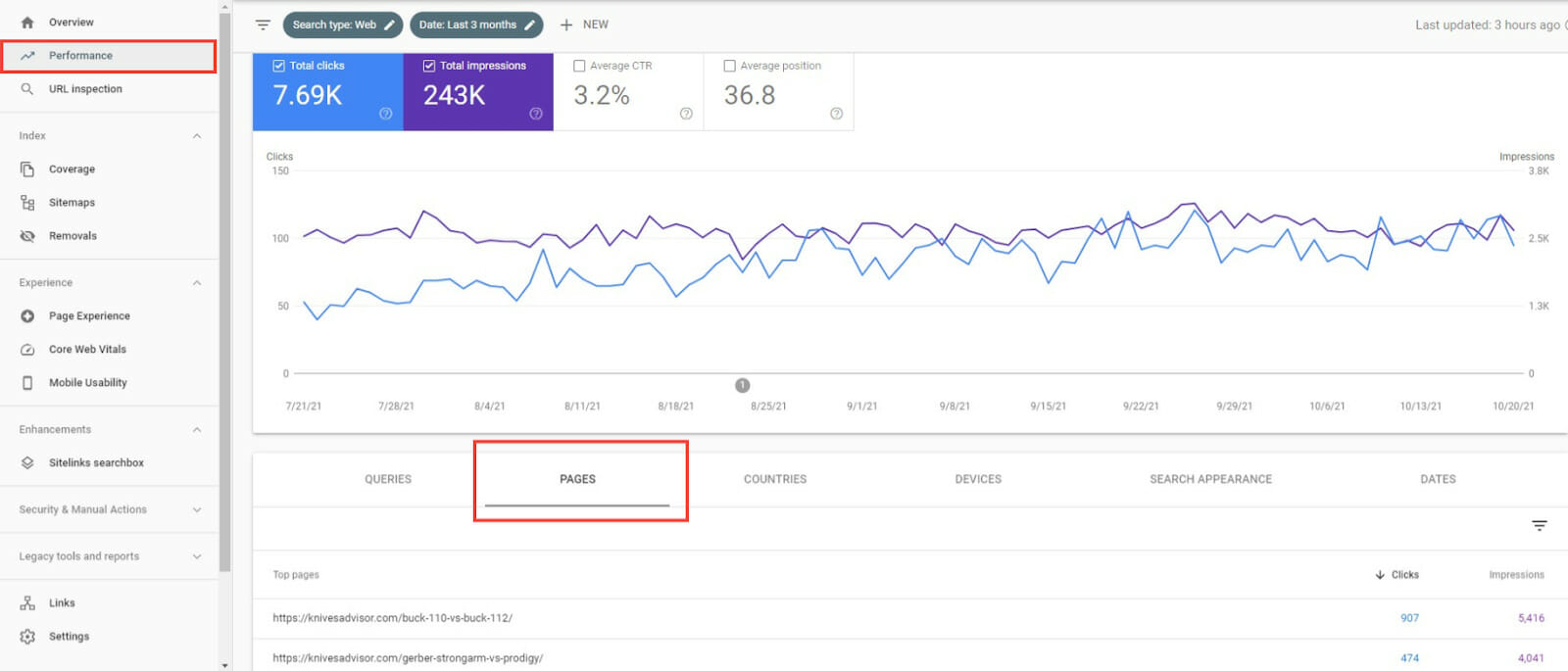Click the Mobile Usability phone icon
This screenshot has width=1568, height=671.
(x=27, y=383)
